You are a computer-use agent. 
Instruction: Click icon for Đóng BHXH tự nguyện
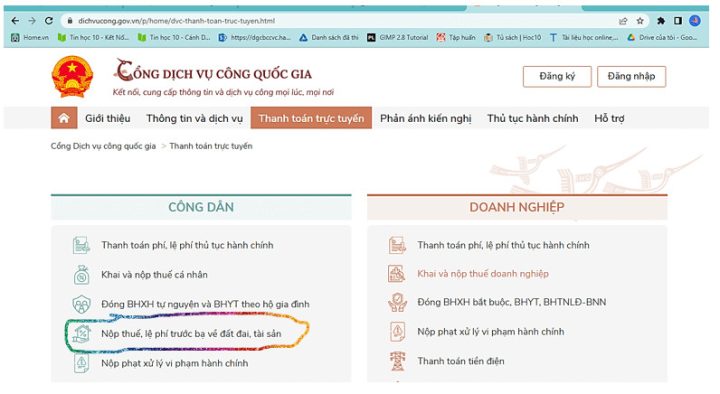tap(81, 304)
